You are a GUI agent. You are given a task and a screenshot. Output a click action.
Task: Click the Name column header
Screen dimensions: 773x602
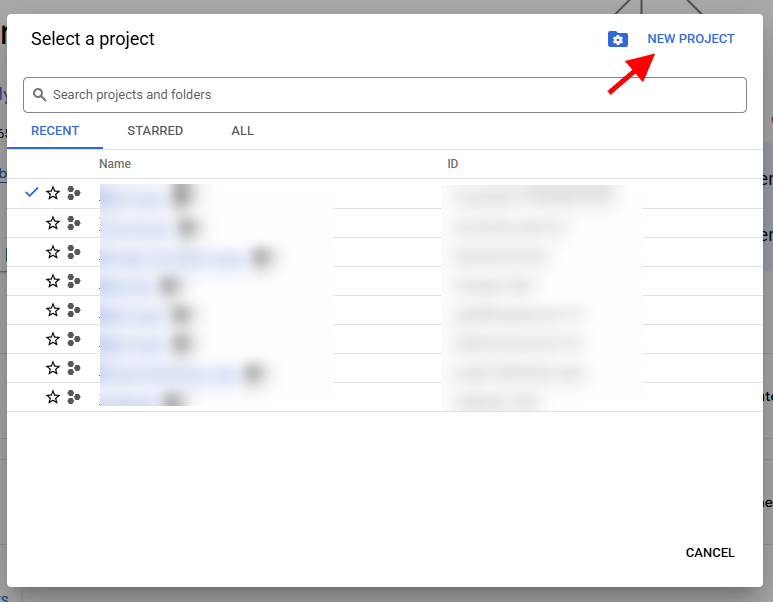[x=115, y=164]
